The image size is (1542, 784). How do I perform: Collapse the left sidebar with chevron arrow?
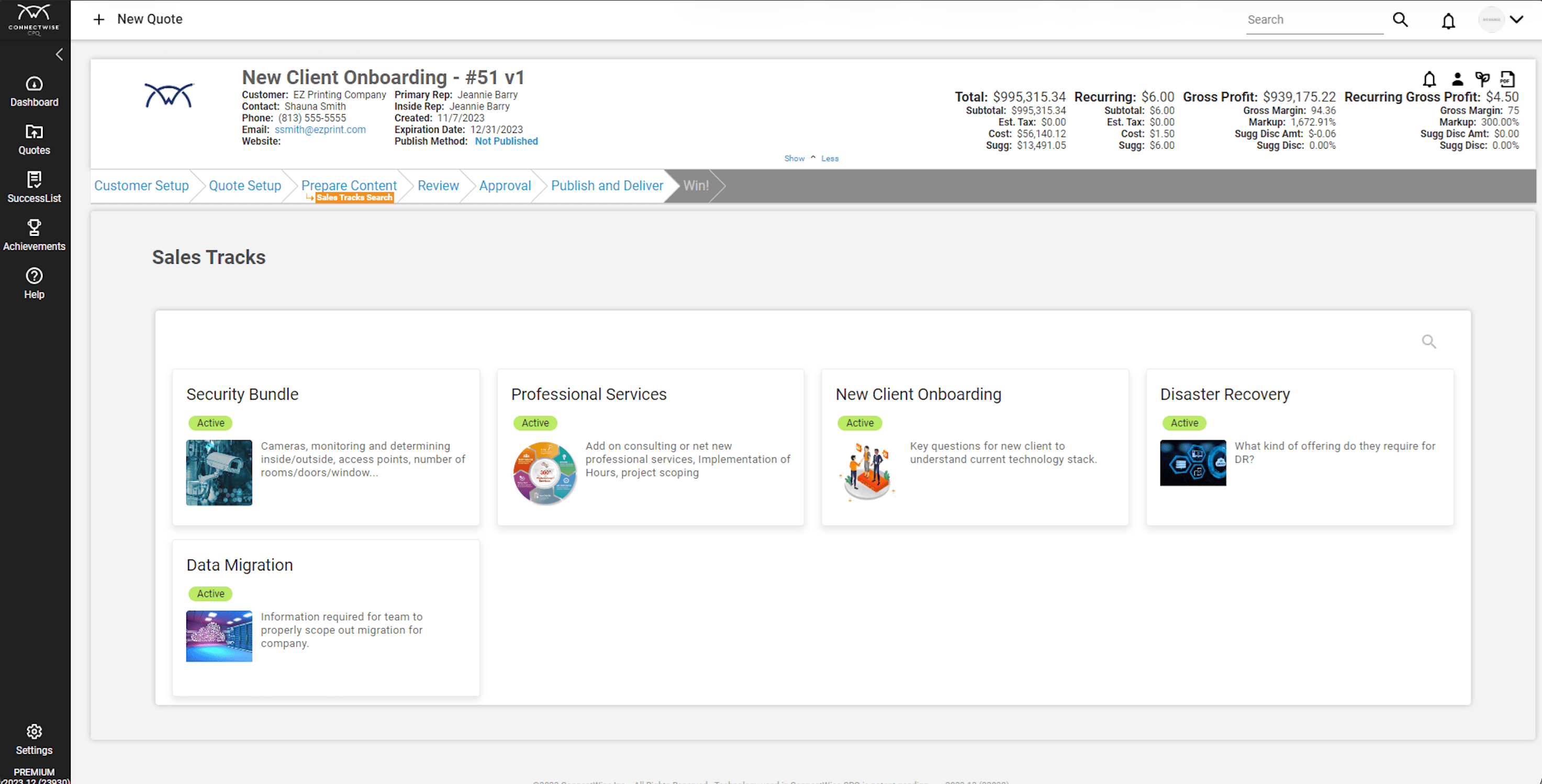[59, 54]
